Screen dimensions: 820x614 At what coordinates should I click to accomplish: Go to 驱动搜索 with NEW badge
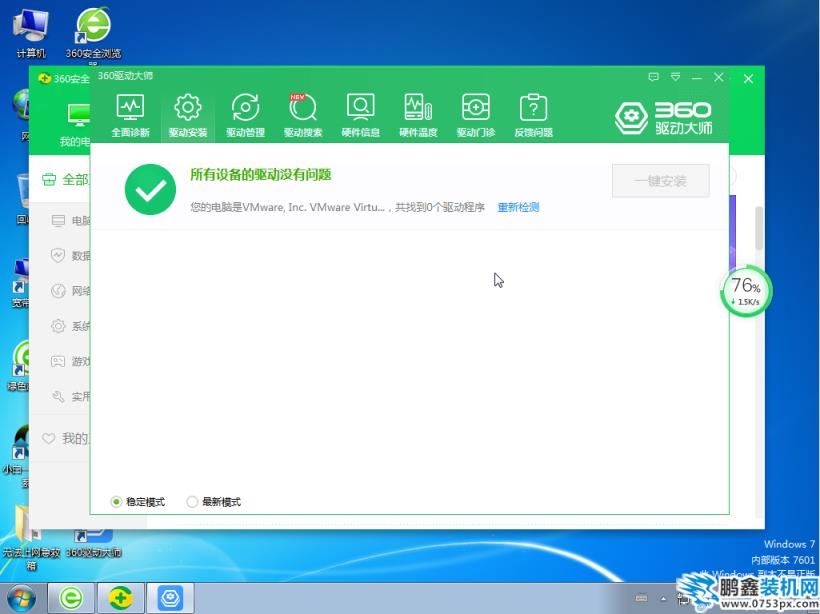(303, 115)
